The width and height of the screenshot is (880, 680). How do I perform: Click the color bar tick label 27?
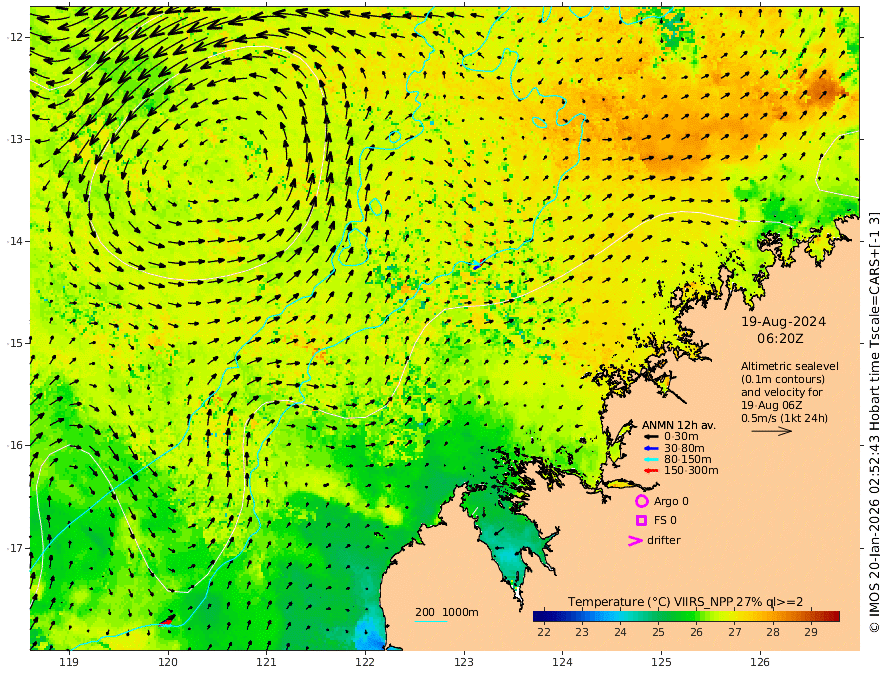[735, 632]
